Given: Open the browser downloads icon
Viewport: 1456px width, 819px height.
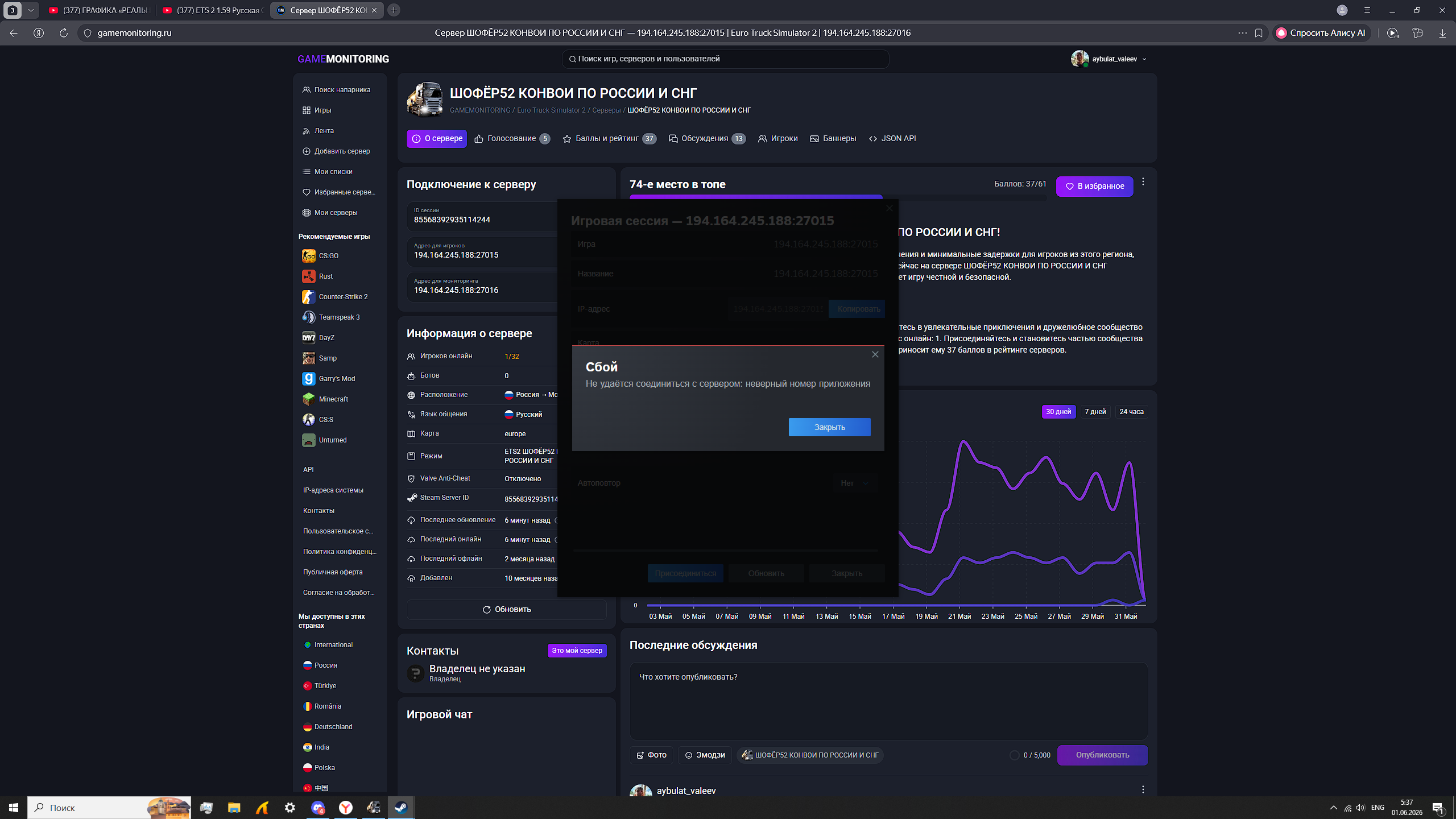Looking at the screenshot, I should [1442, 33].
